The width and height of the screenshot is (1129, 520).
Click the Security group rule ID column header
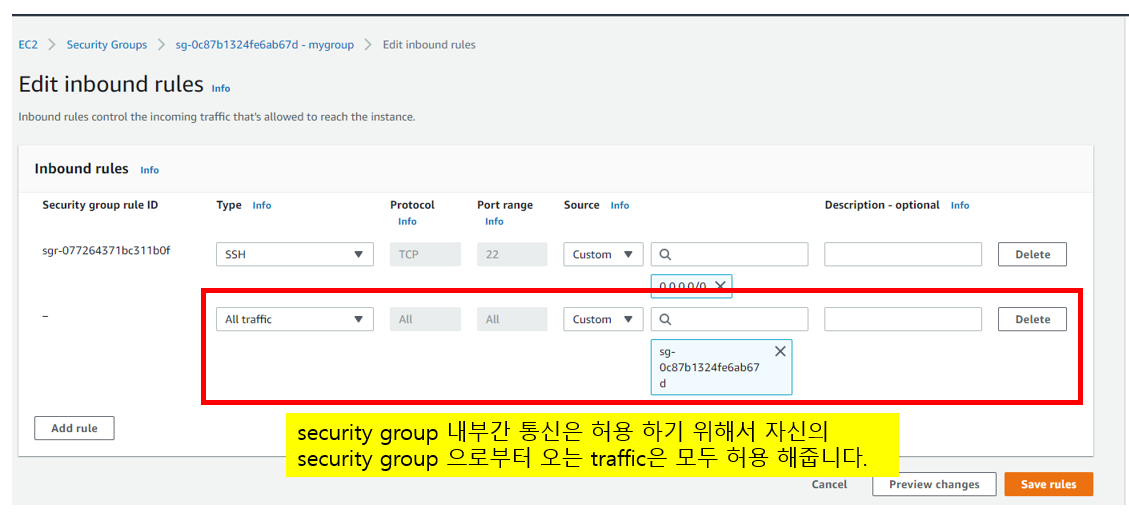[100, 205]
